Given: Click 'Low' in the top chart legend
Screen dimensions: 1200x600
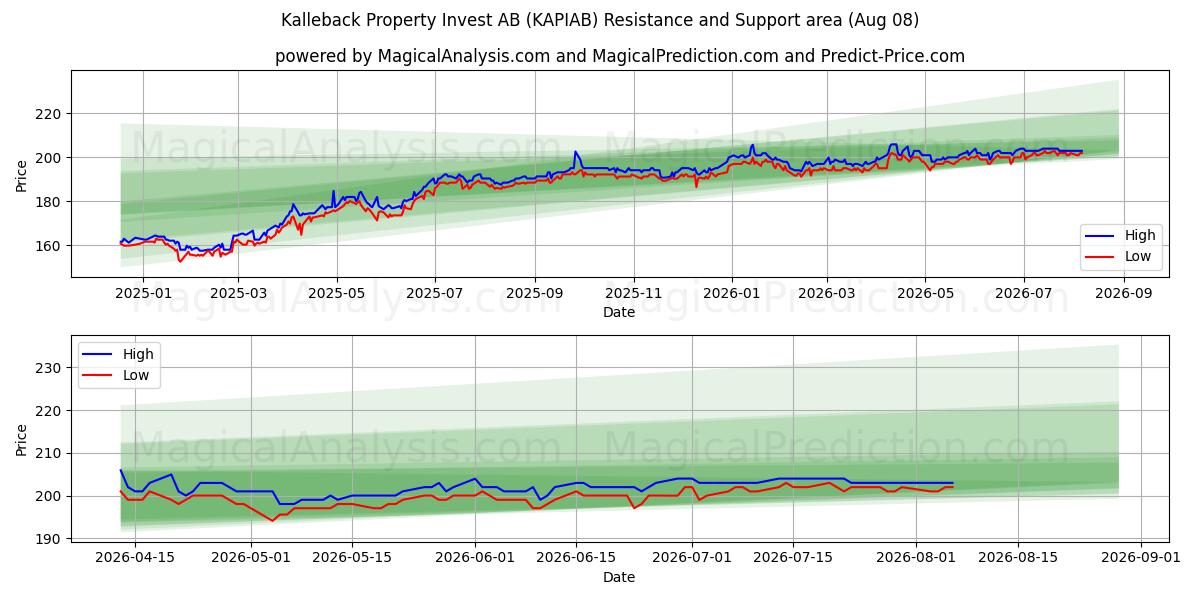Looking at the screenshot, I should pos(1138,256).
